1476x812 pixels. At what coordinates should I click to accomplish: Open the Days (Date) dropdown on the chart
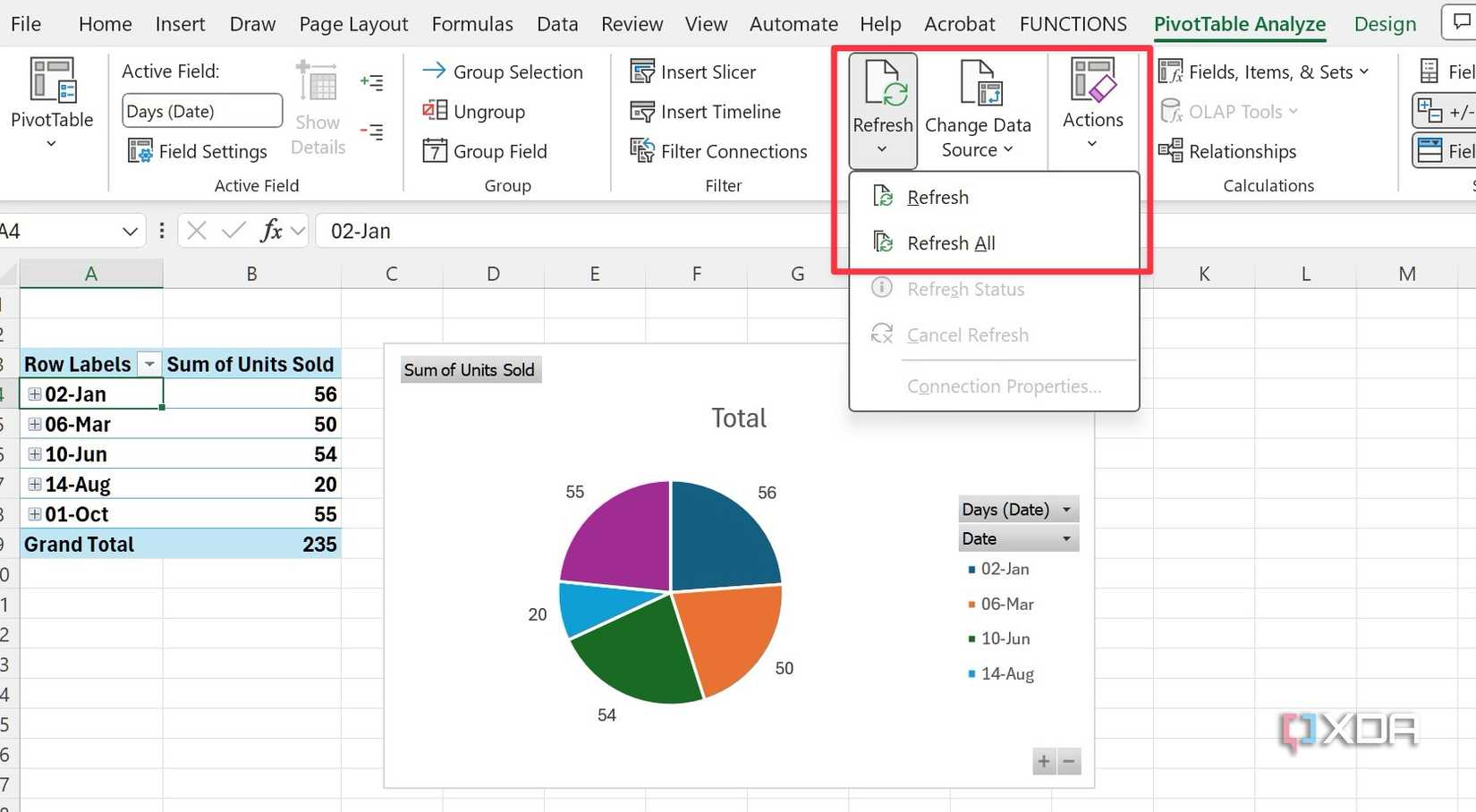(x=1066, y=509)
